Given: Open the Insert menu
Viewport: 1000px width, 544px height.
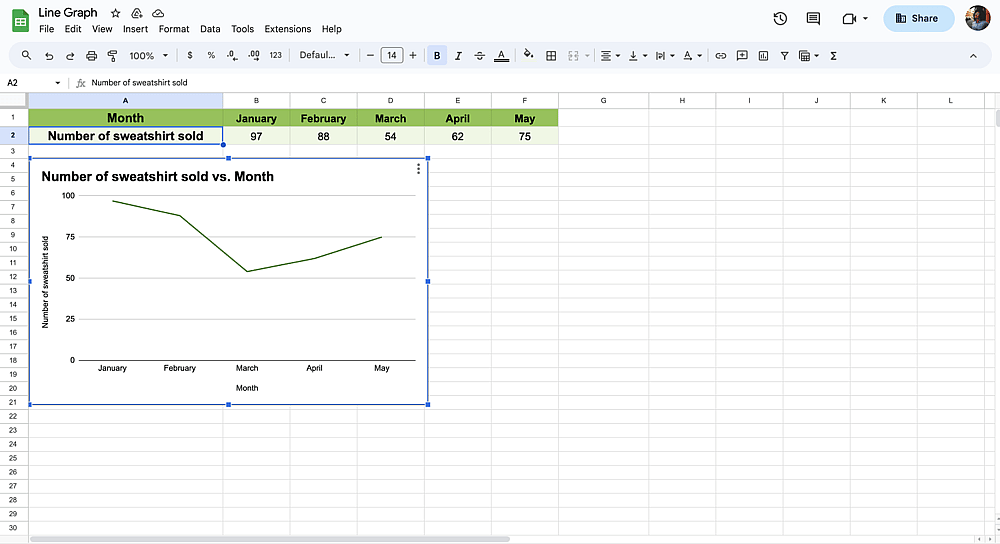Looking at the screenshot, I should (135, 29).
